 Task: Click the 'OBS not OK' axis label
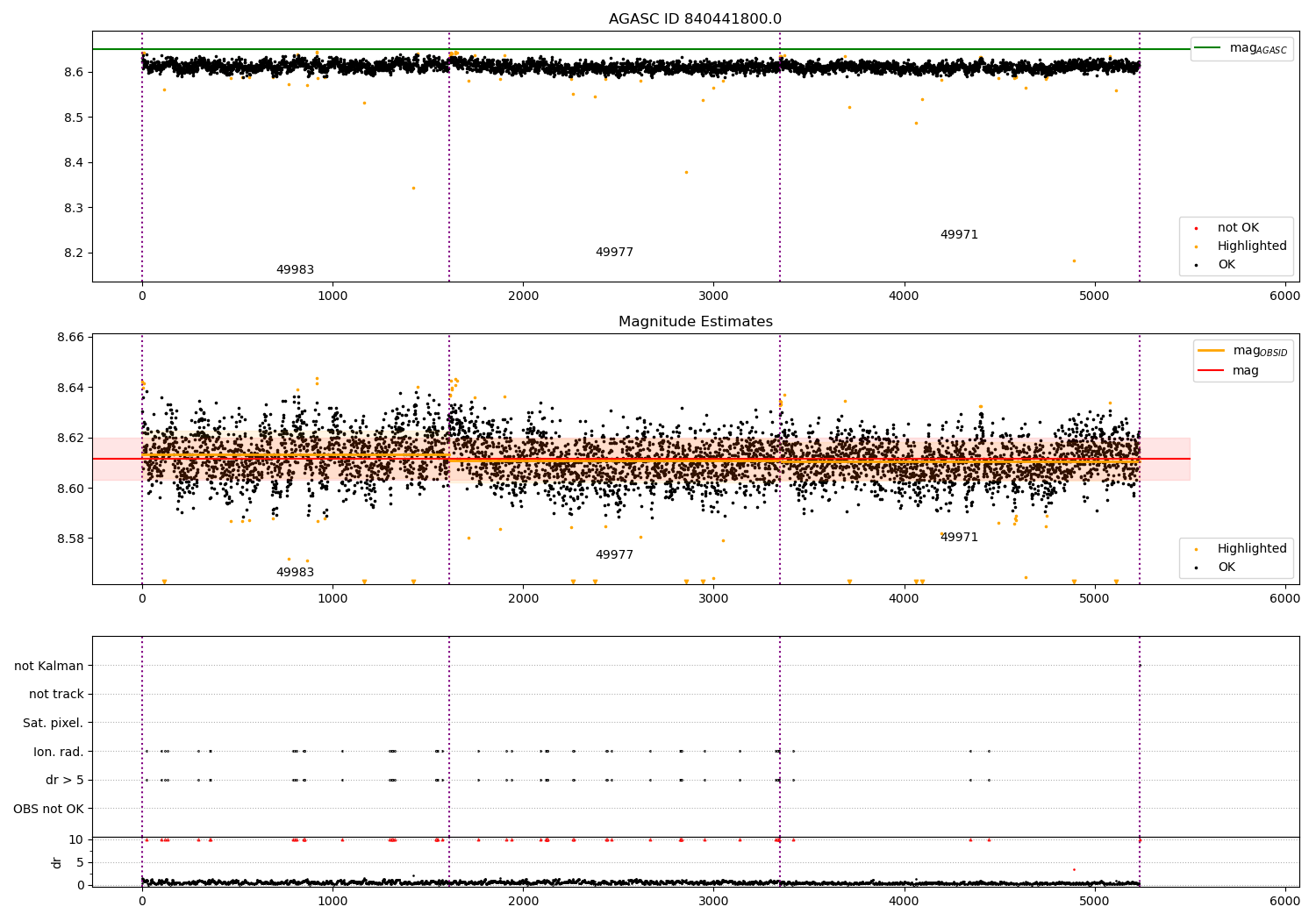click(x=49, y=809)
